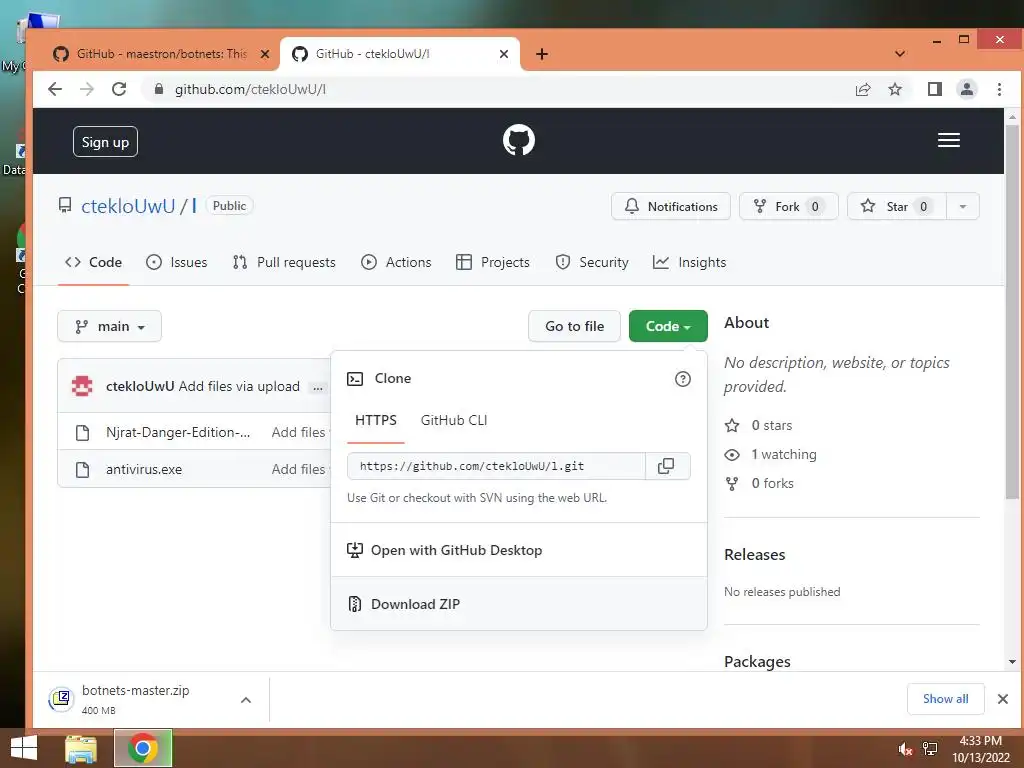Share this page via the address bar icon
The height and width of the screenshot is (768, 1024).
point(863,89)
